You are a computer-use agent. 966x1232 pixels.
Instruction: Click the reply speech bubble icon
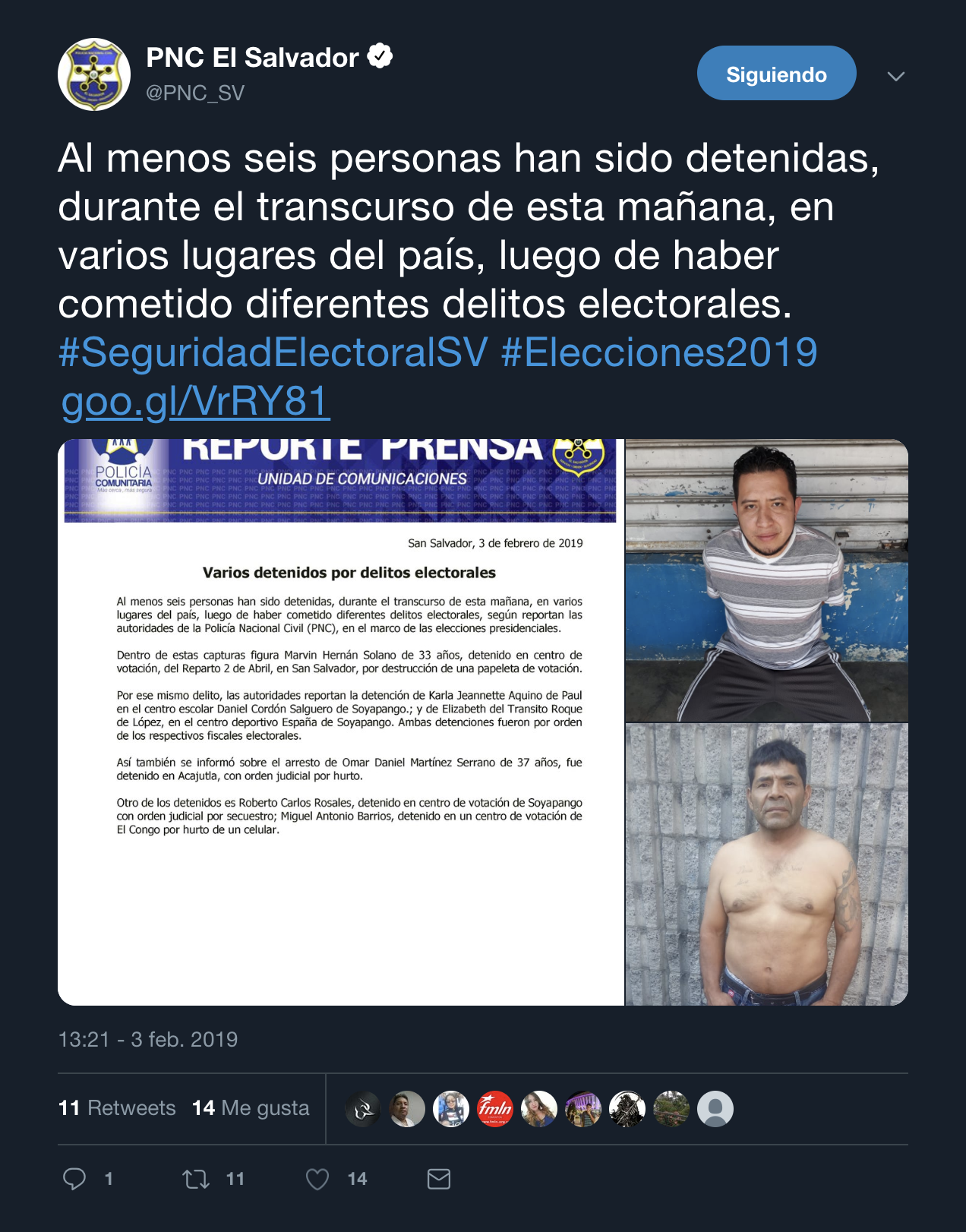[x=74, y=1179]
